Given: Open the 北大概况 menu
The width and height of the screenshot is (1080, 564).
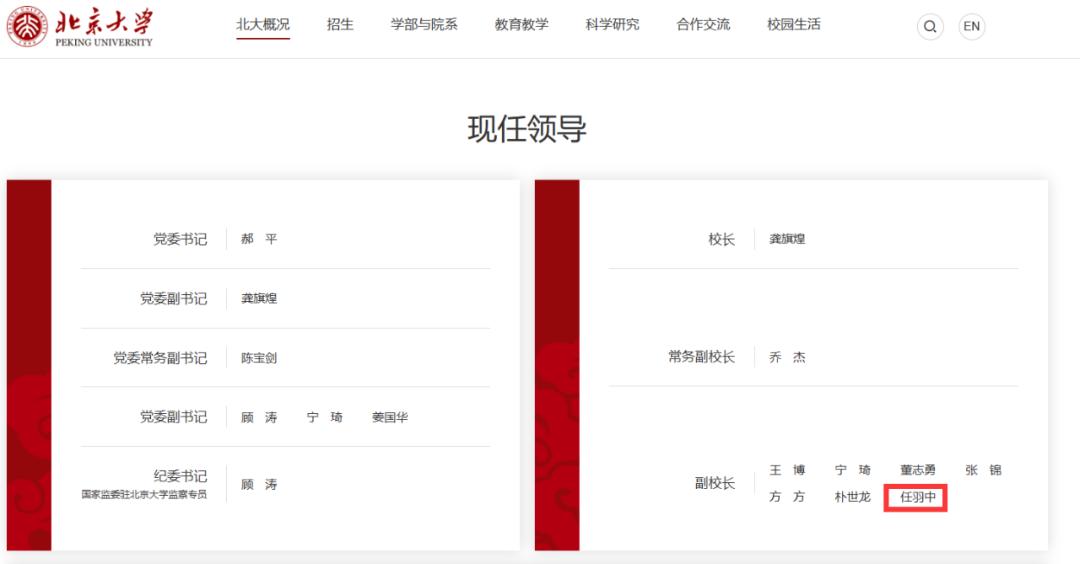Looking at the screenshot, I should [x=263, y=25].
